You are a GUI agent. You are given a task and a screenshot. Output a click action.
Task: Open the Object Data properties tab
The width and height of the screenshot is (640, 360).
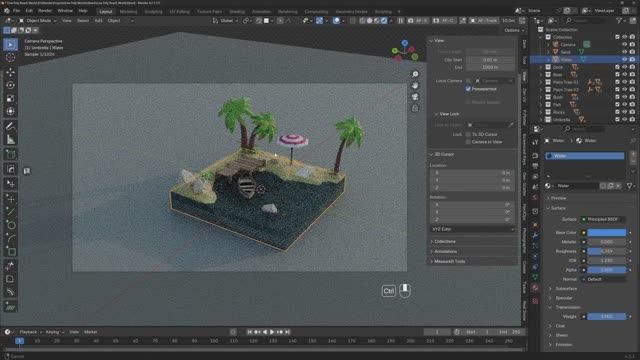tap(535, 277)
